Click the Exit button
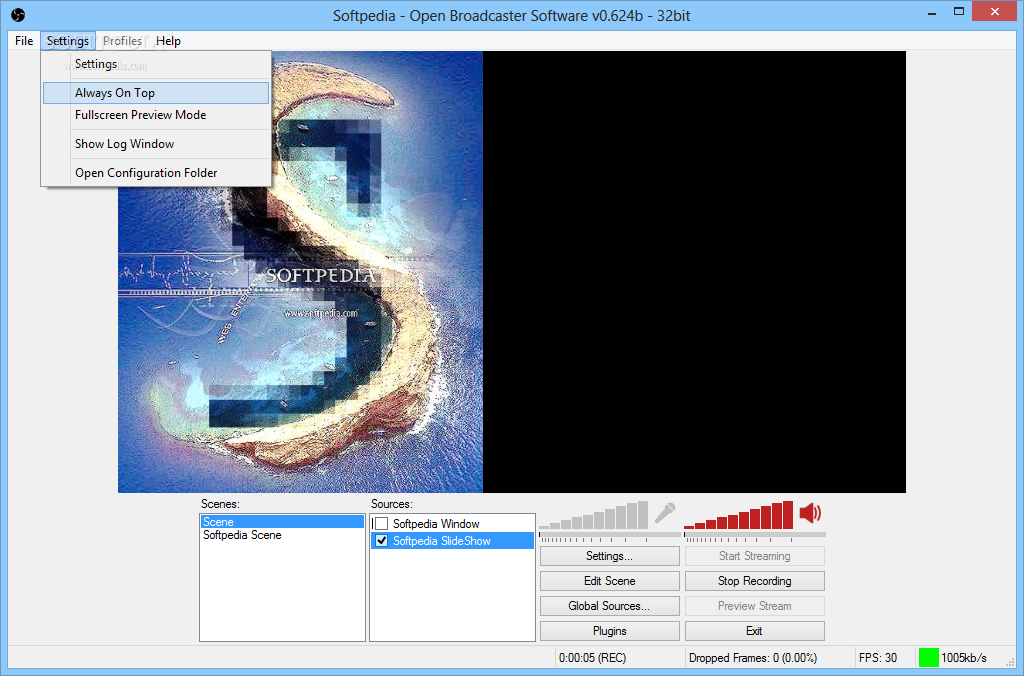Screen dimensions: 1024x676 coord(754,631)
